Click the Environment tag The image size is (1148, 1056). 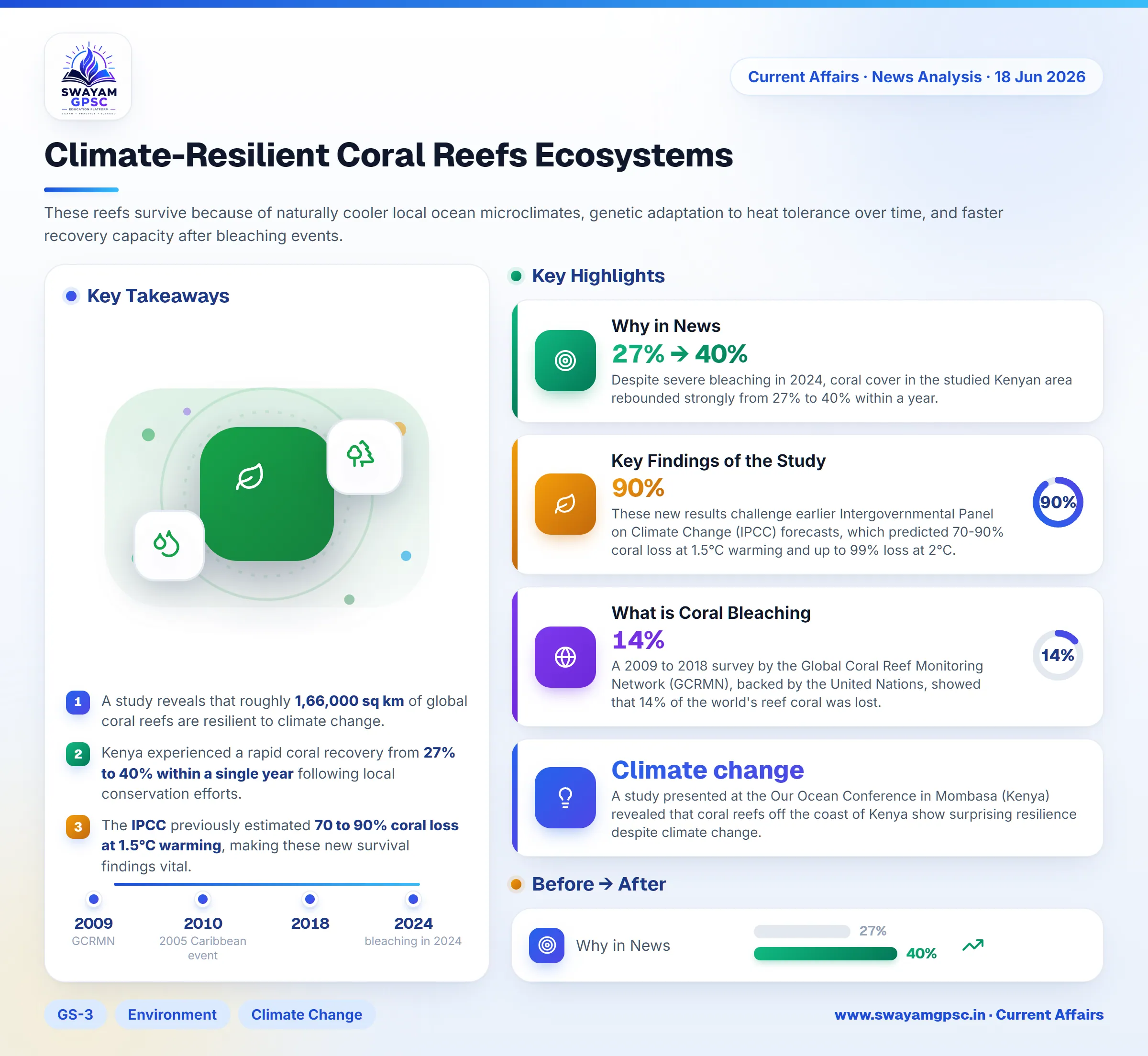click(172, 1015)
